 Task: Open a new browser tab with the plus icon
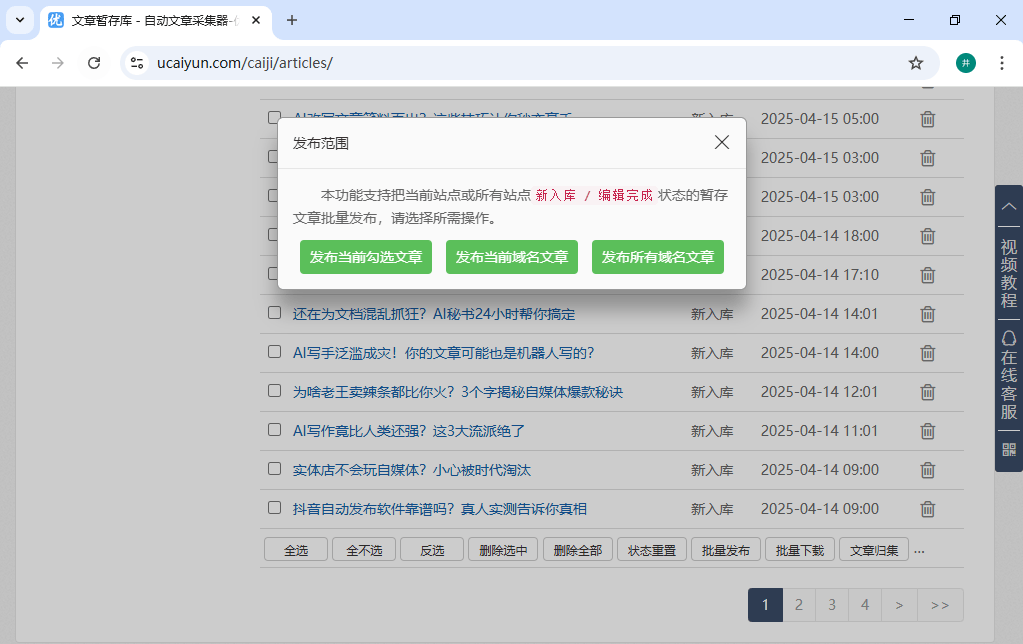click(x=290, y=20)
